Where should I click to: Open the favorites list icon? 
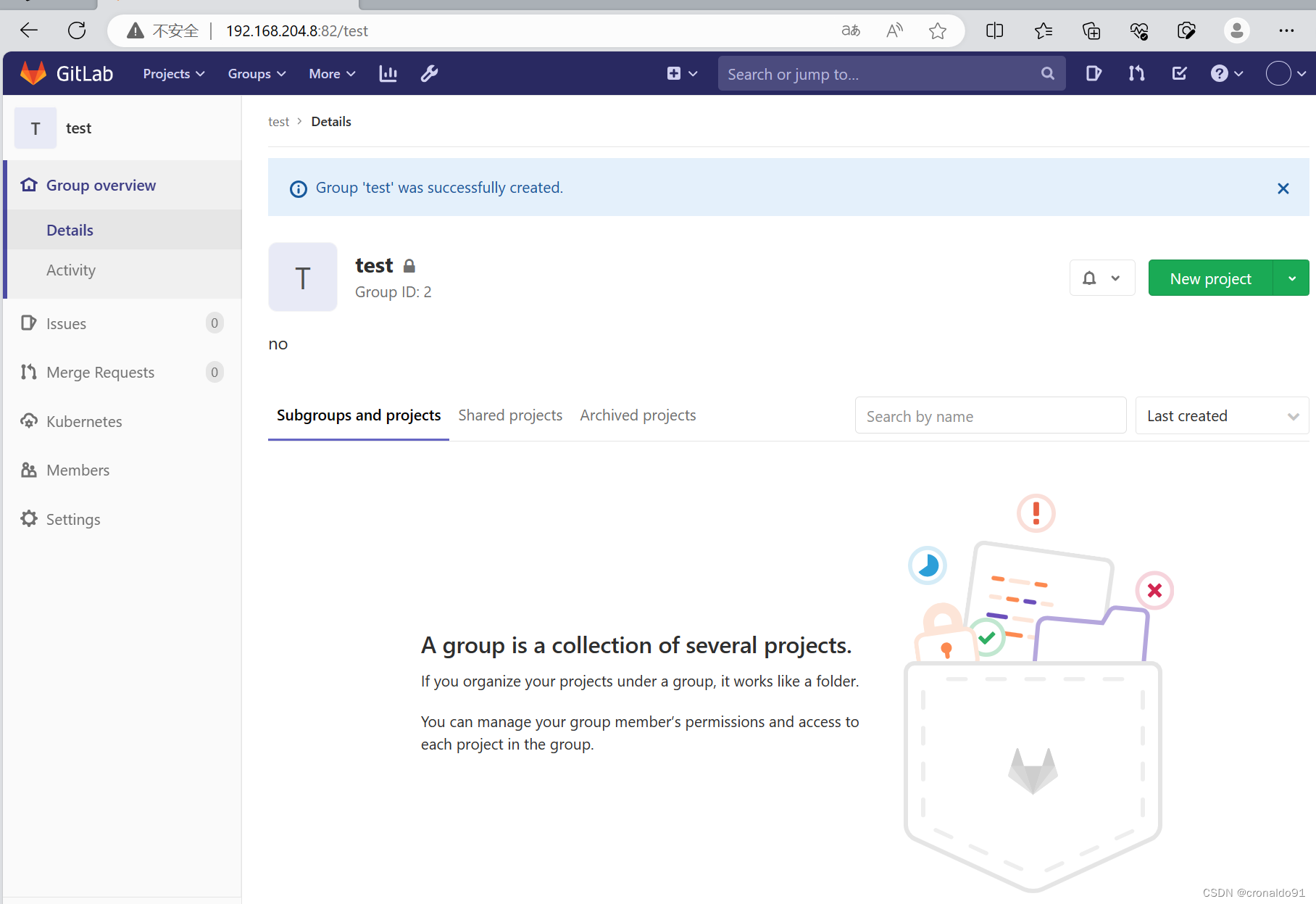1044,30
